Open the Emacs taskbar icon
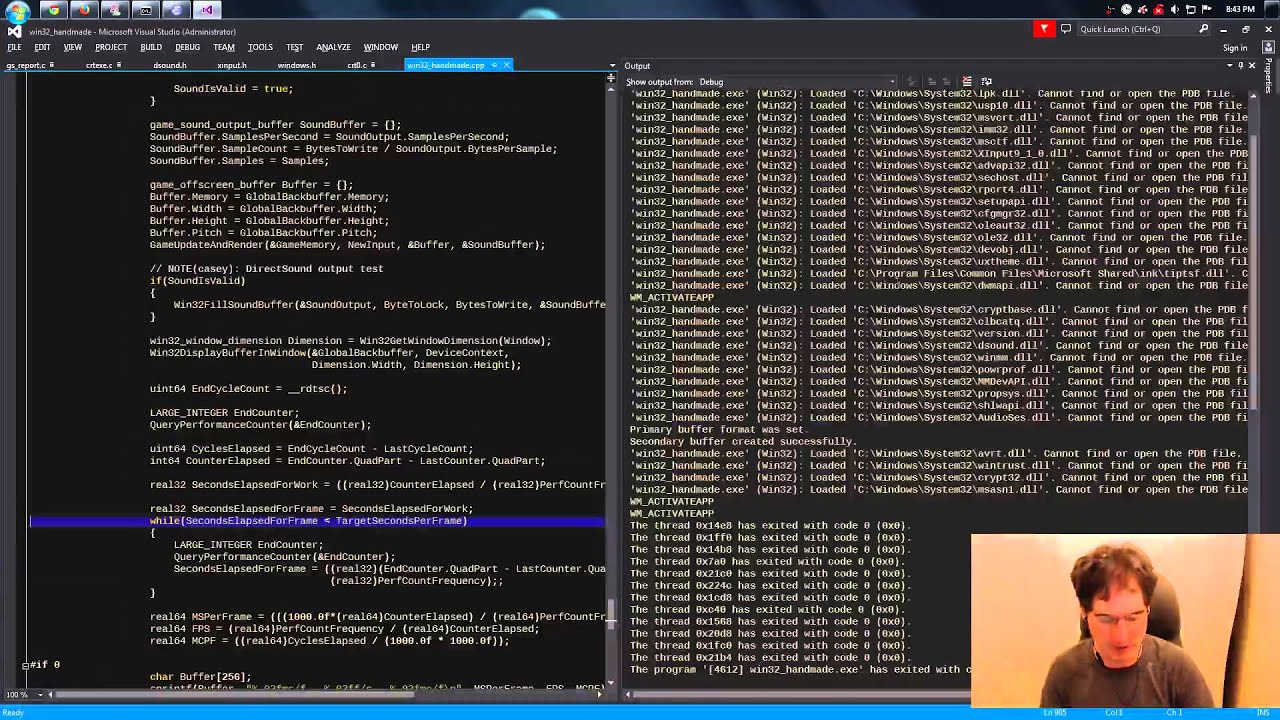Screen dimensions: 1280x720 tap(176, 10)
